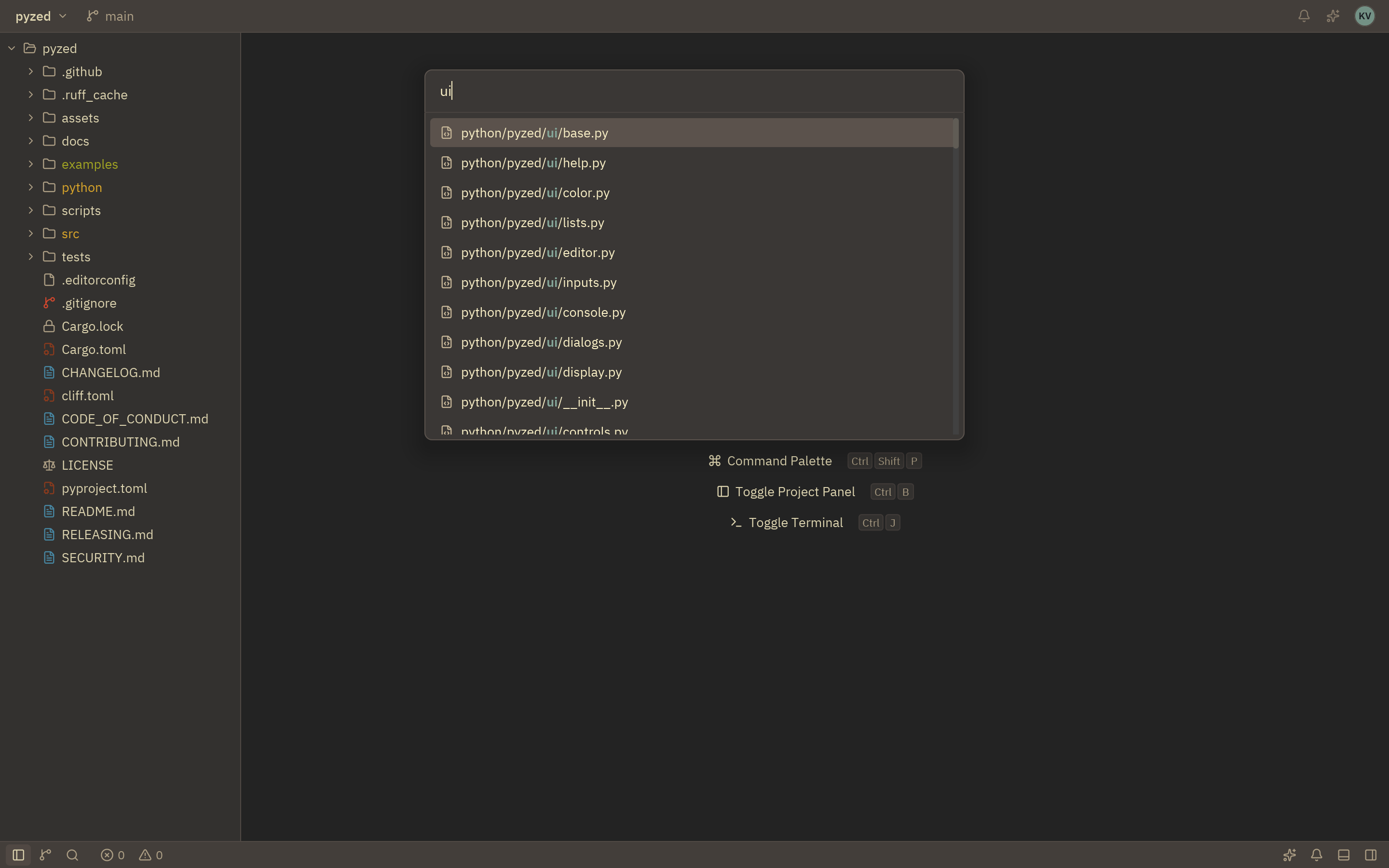The image size is (1389, 868).
Task: Open the AI assistant sparkle icon in status bar
Action: pos(1289,855)
